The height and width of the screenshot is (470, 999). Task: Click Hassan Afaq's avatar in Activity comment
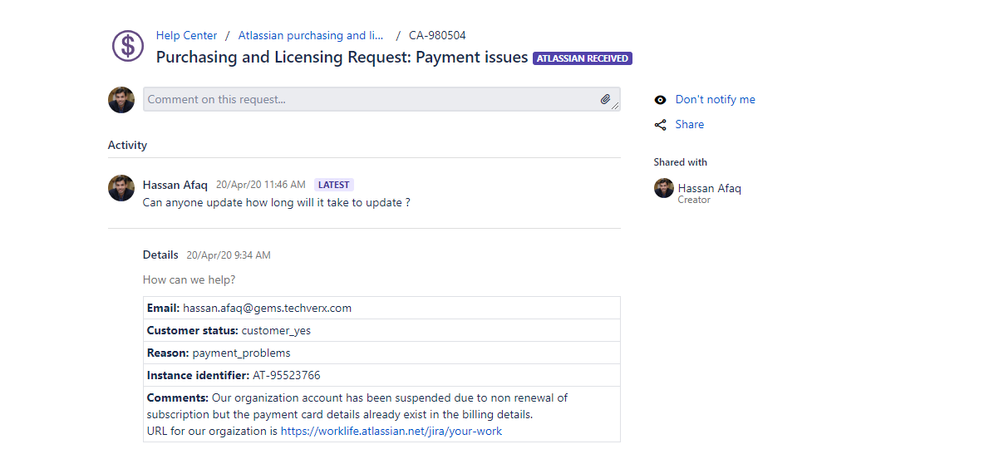[x=121, y=188]
